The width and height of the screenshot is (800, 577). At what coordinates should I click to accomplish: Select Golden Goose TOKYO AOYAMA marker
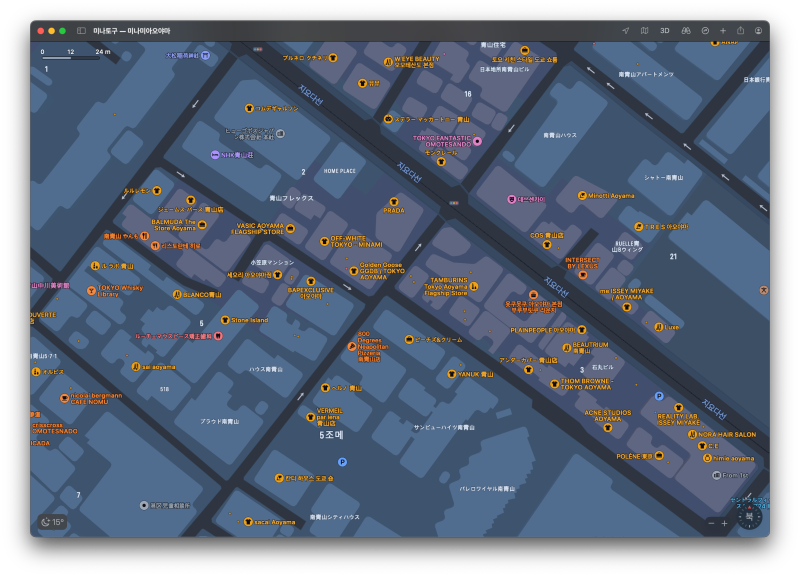click(x=353, y=271)
